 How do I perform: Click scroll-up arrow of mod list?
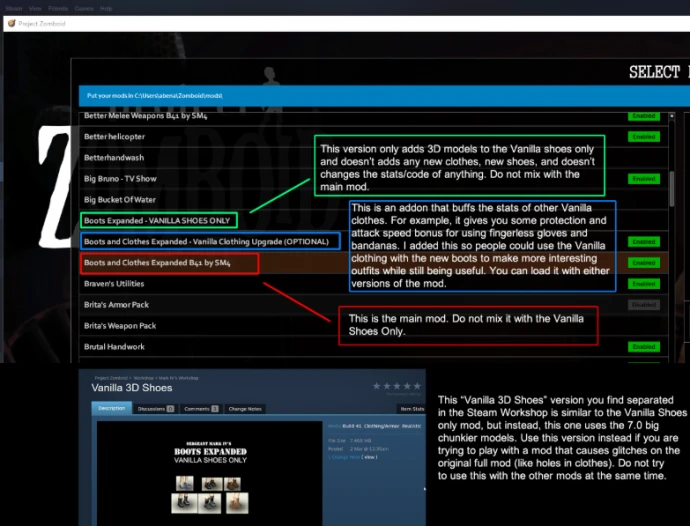pyautogui.click(x=672, y=114)
